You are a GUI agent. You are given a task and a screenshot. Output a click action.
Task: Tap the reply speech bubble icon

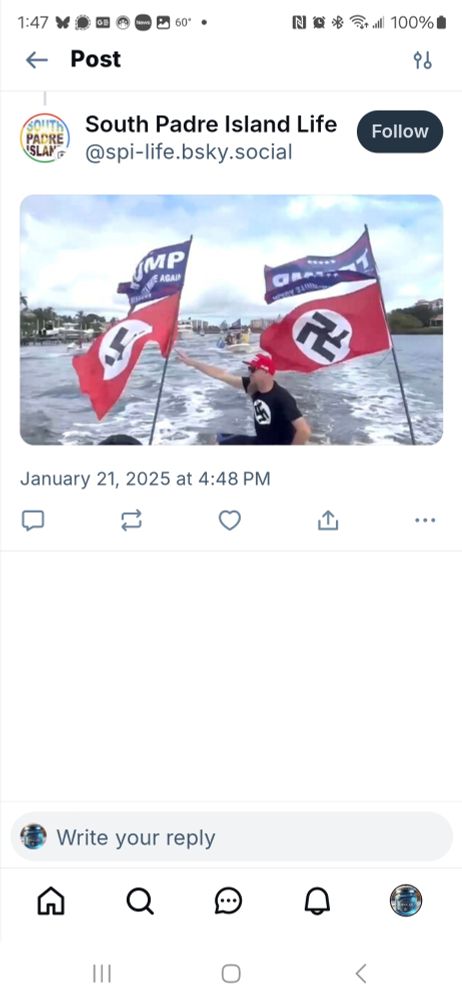click(33, 520)
